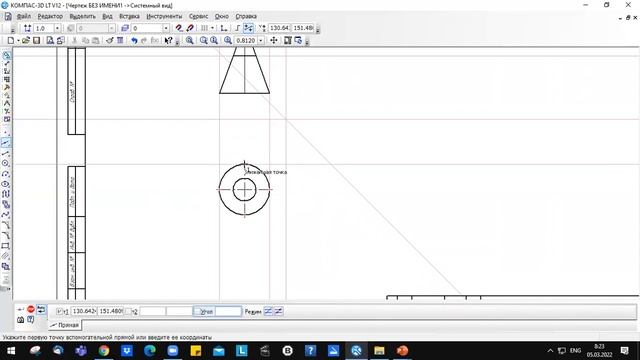Expand New document arrow dropdown
The height and width of the screenshot is (360, 640).
pyautogui.click(x=18, y=40)
